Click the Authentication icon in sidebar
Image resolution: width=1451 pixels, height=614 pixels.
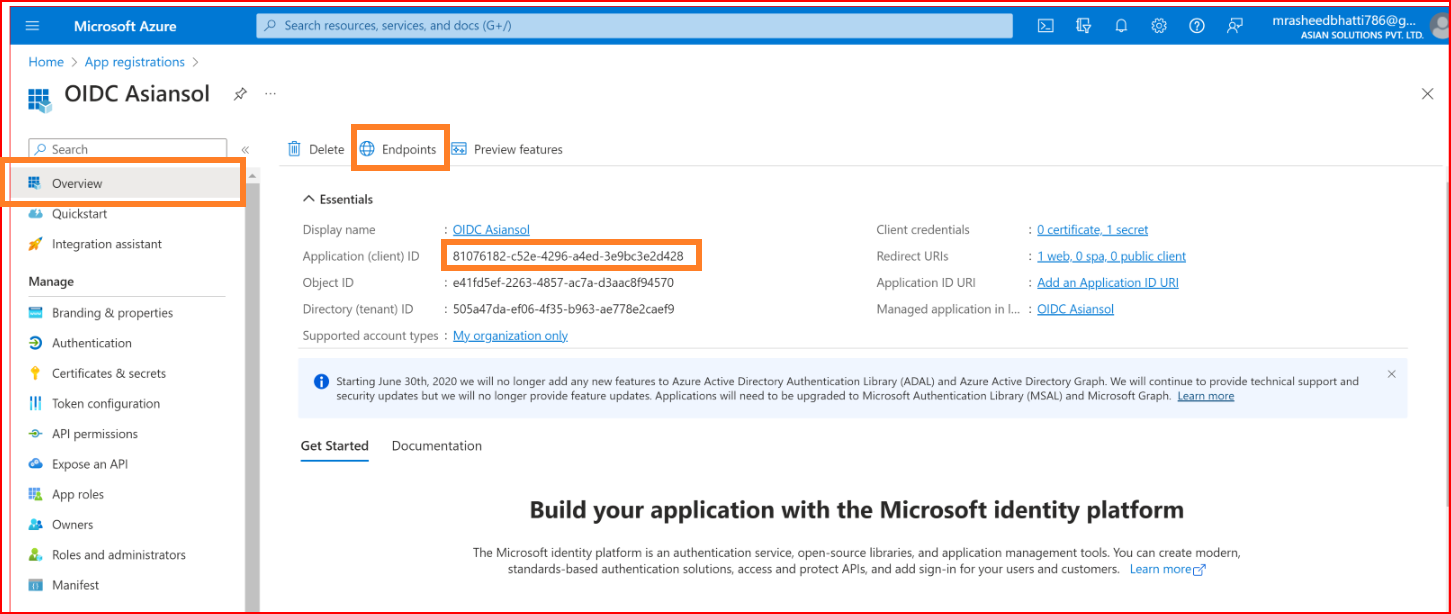coord(36,343)
